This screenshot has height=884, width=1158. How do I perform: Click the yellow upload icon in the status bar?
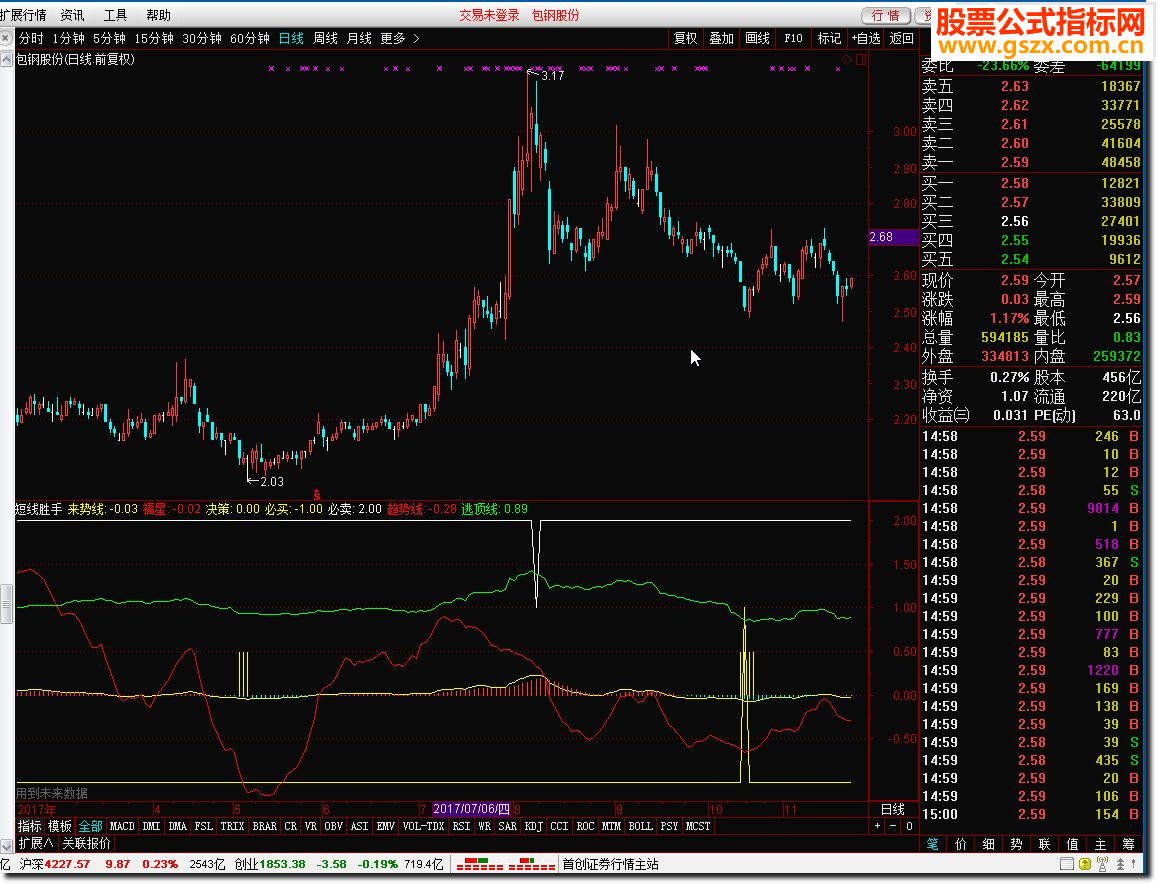1085,864
